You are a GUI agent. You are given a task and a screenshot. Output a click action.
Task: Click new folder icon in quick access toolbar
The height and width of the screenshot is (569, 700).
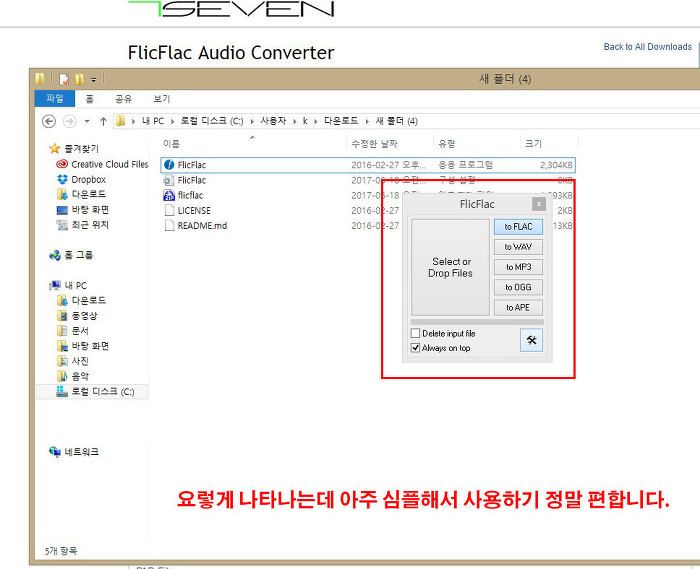coord(79,79)
